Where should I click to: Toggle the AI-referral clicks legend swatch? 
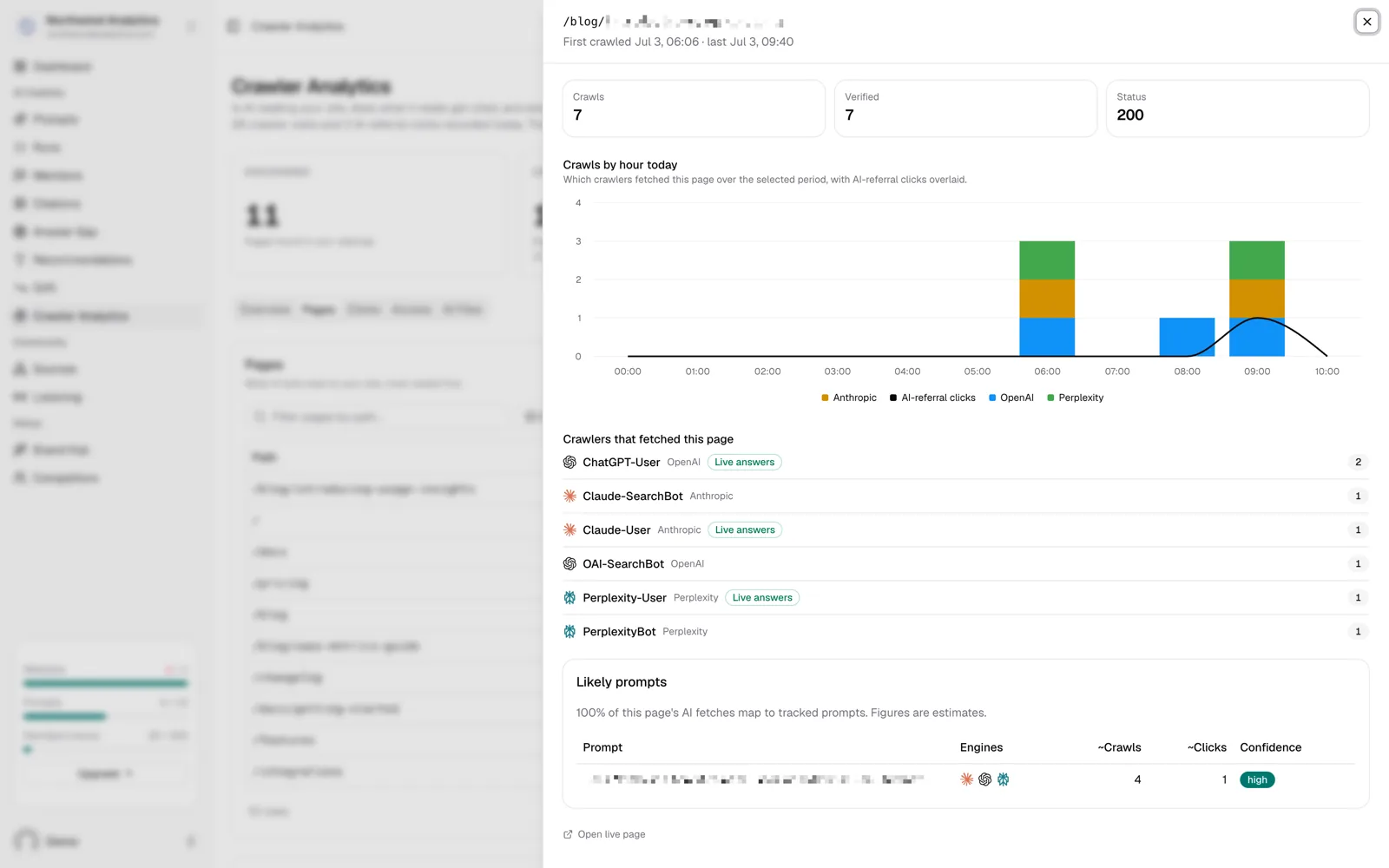pos(893,398)
